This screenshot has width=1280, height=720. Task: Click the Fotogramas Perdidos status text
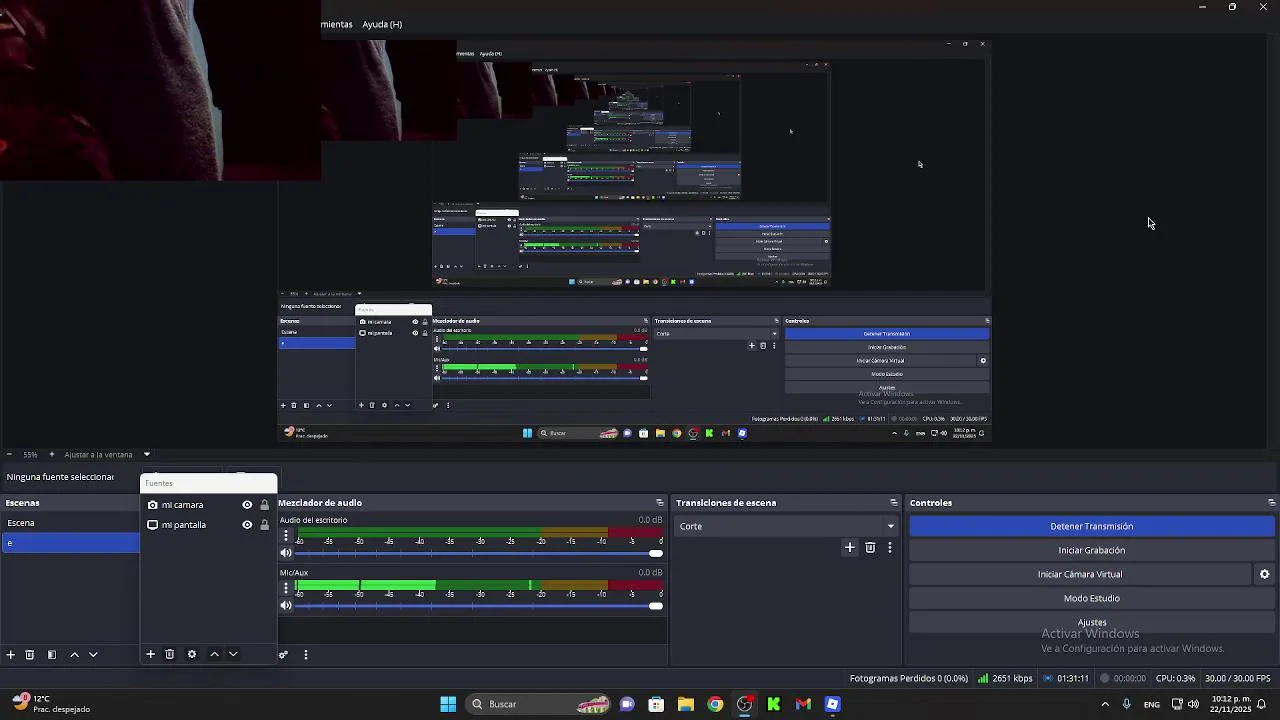(909, 678)
